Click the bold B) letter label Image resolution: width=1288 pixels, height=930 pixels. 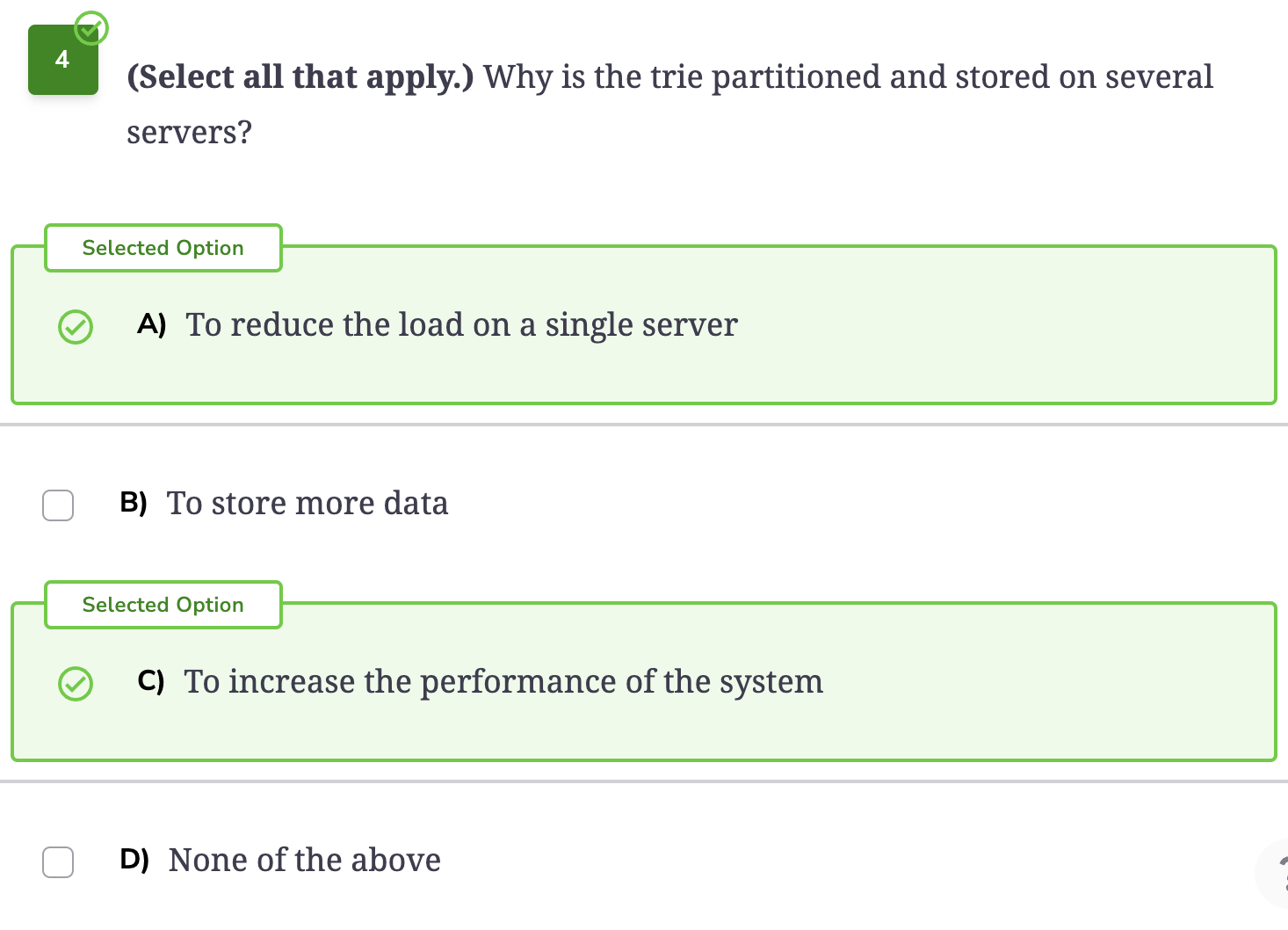point(134,503)
